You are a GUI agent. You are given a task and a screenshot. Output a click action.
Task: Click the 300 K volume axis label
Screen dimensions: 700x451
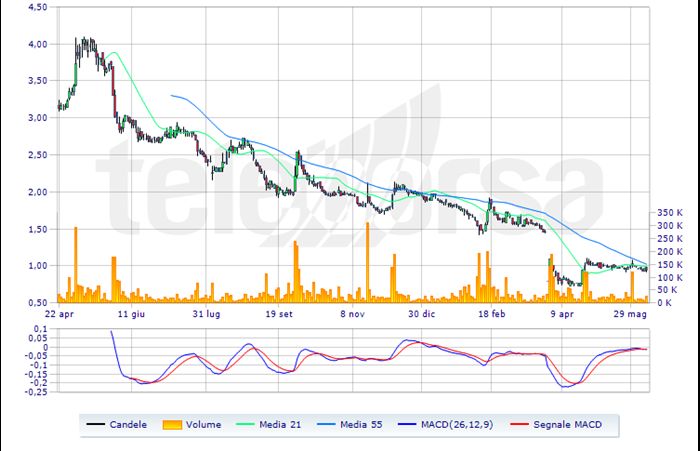tap(670, 226)
